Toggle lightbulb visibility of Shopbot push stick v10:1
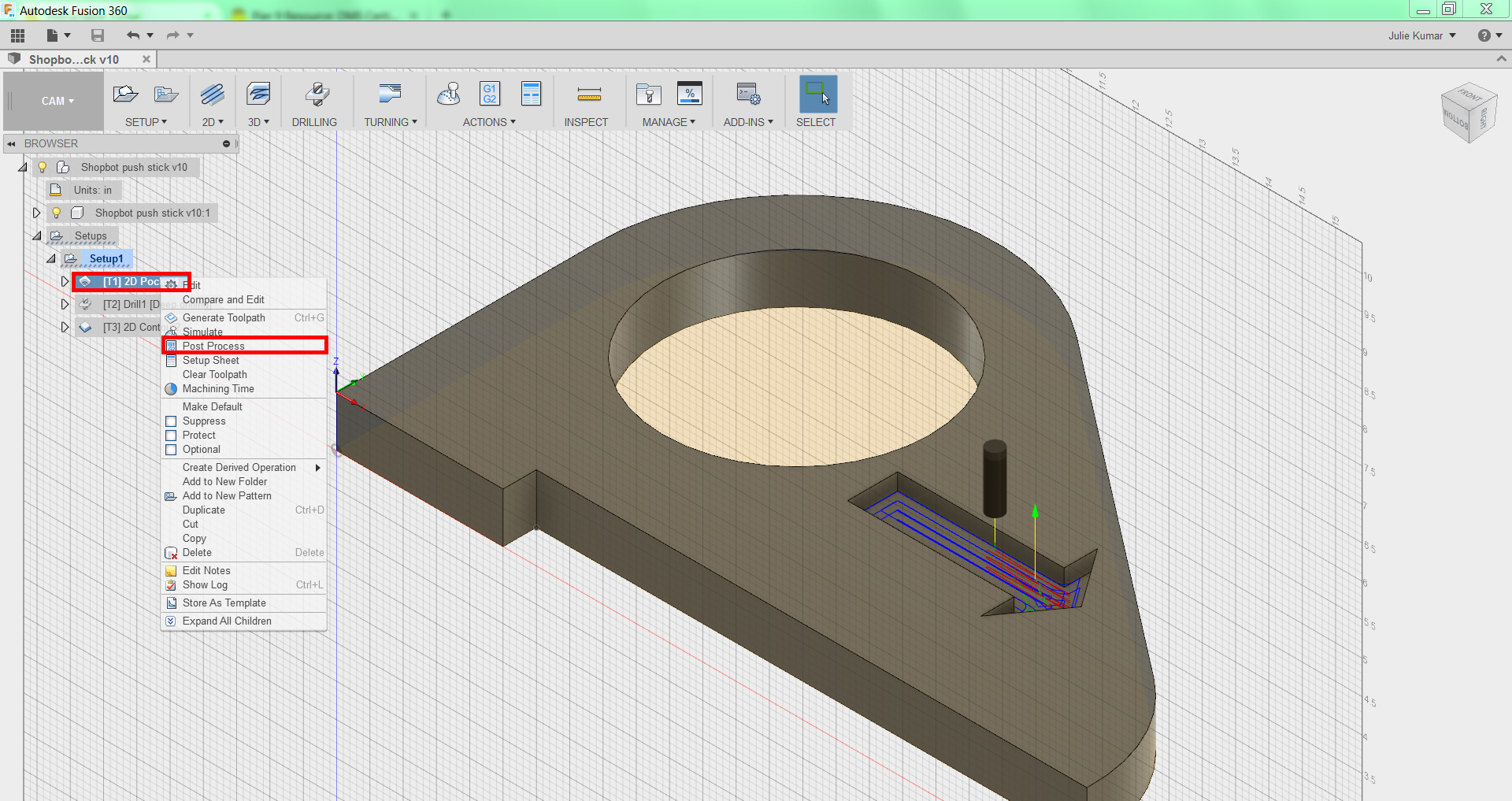1512x801 pixels. pos(57,213)
